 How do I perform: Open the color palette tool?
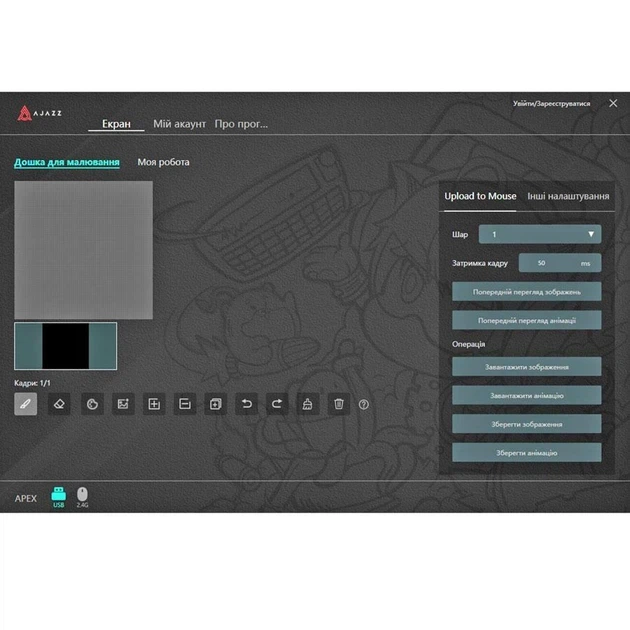[x=92, y=404]
